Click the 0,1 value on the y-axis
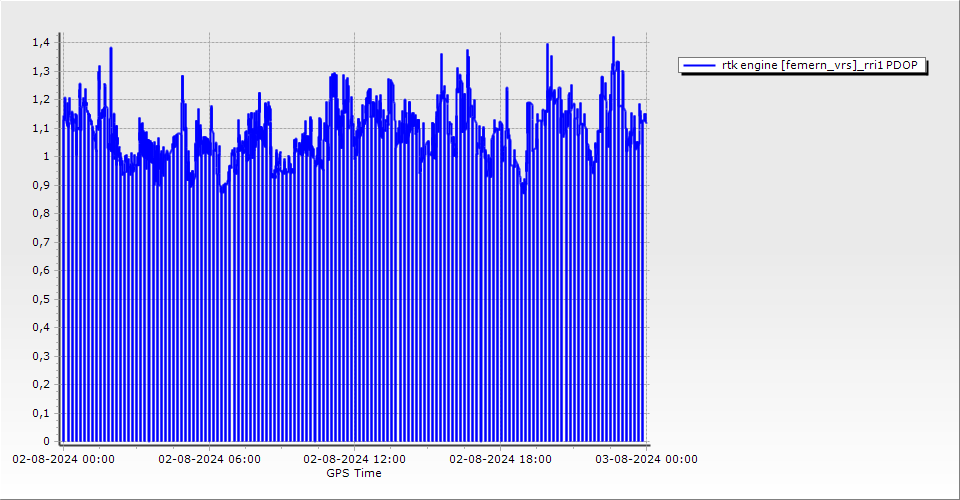This screenshot has width=960, height=500. [x=41, y=413]
